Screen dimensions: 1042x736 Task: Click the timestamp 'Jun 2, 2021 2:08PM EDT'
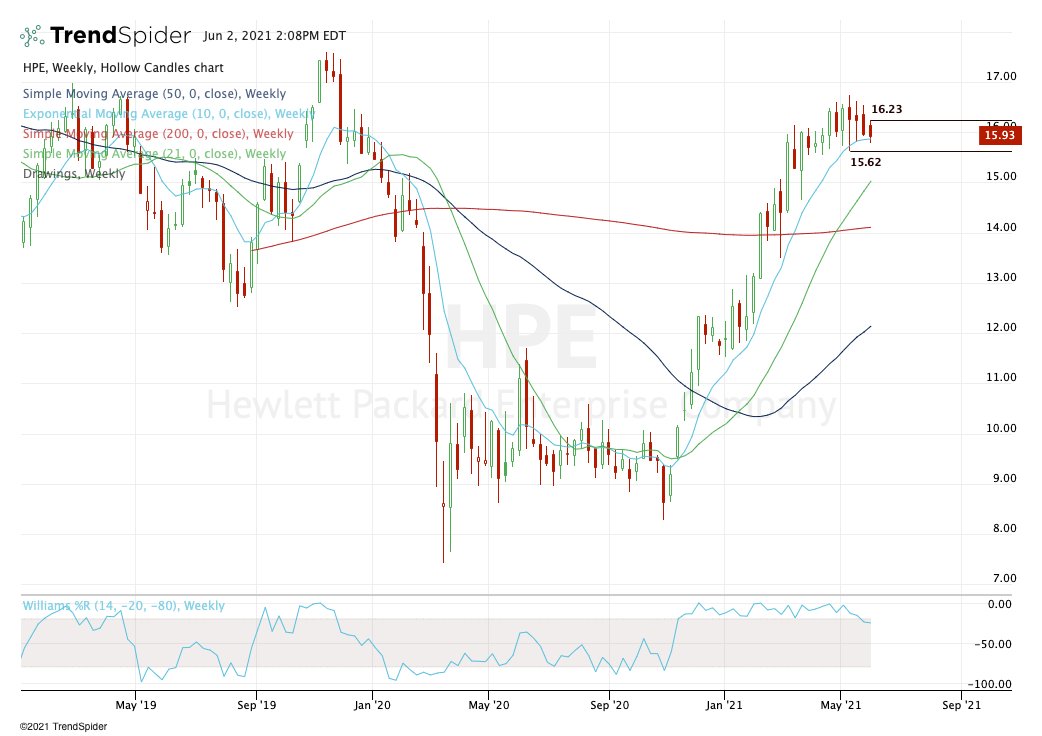point(274,36)
